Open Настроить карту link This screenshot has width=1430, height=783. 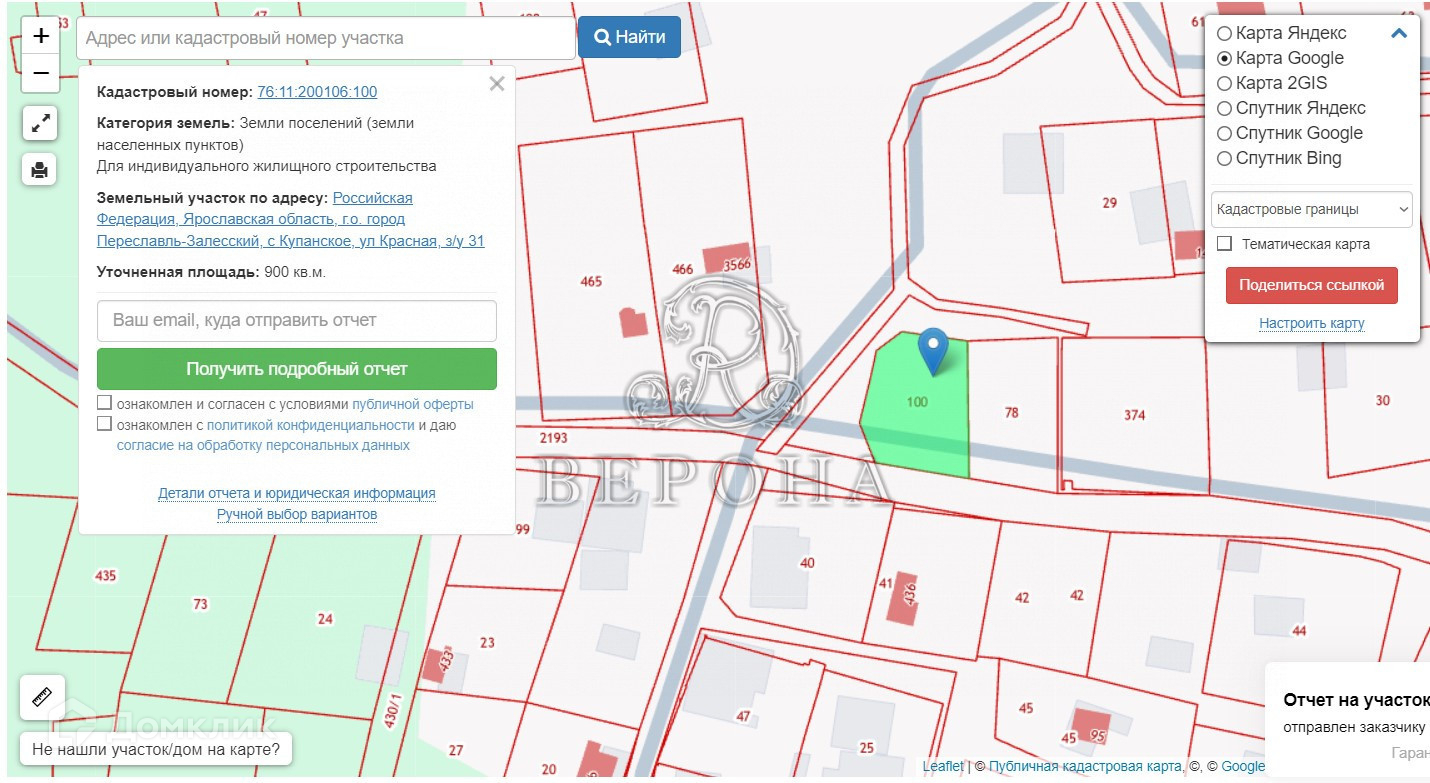[1311, 323]
